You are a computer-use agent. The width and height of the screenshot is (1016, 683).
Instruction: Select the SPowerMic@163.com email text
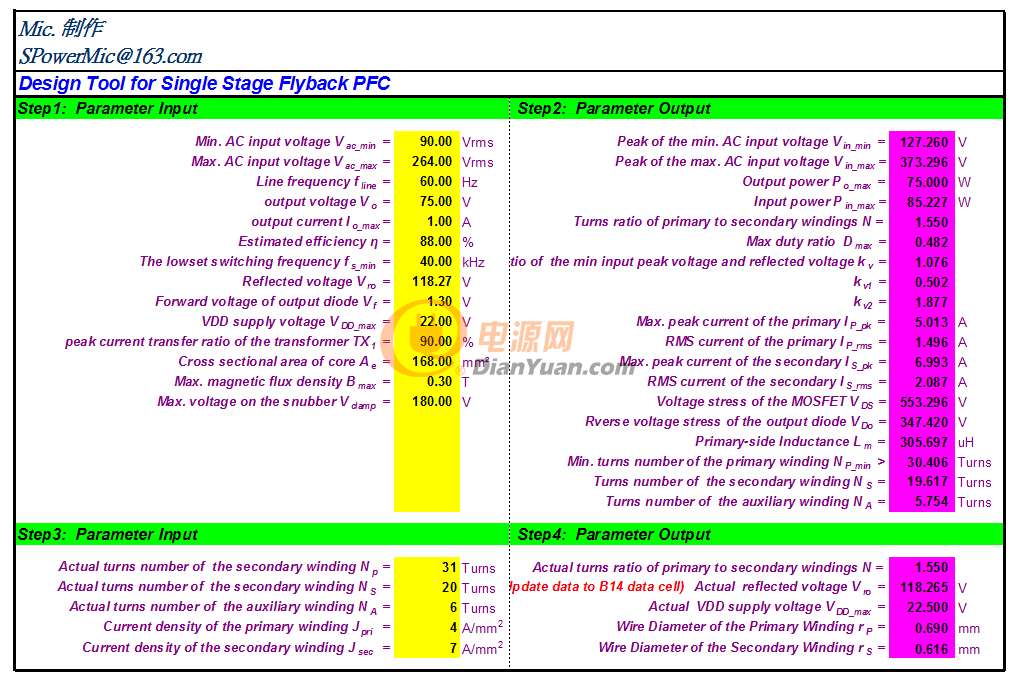(x=110, y=56)
